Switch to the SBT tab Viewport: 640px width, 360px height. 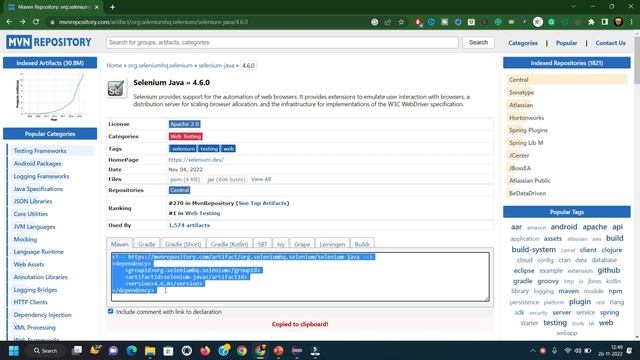click(262, 244)
